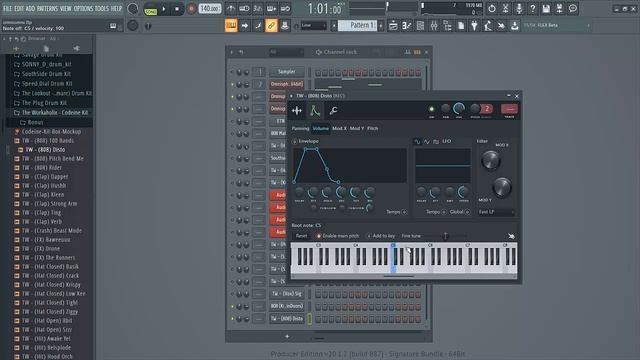
Task: Click the 140.000 tempo field
Action: pyautogui.click(x=210, y=9)
